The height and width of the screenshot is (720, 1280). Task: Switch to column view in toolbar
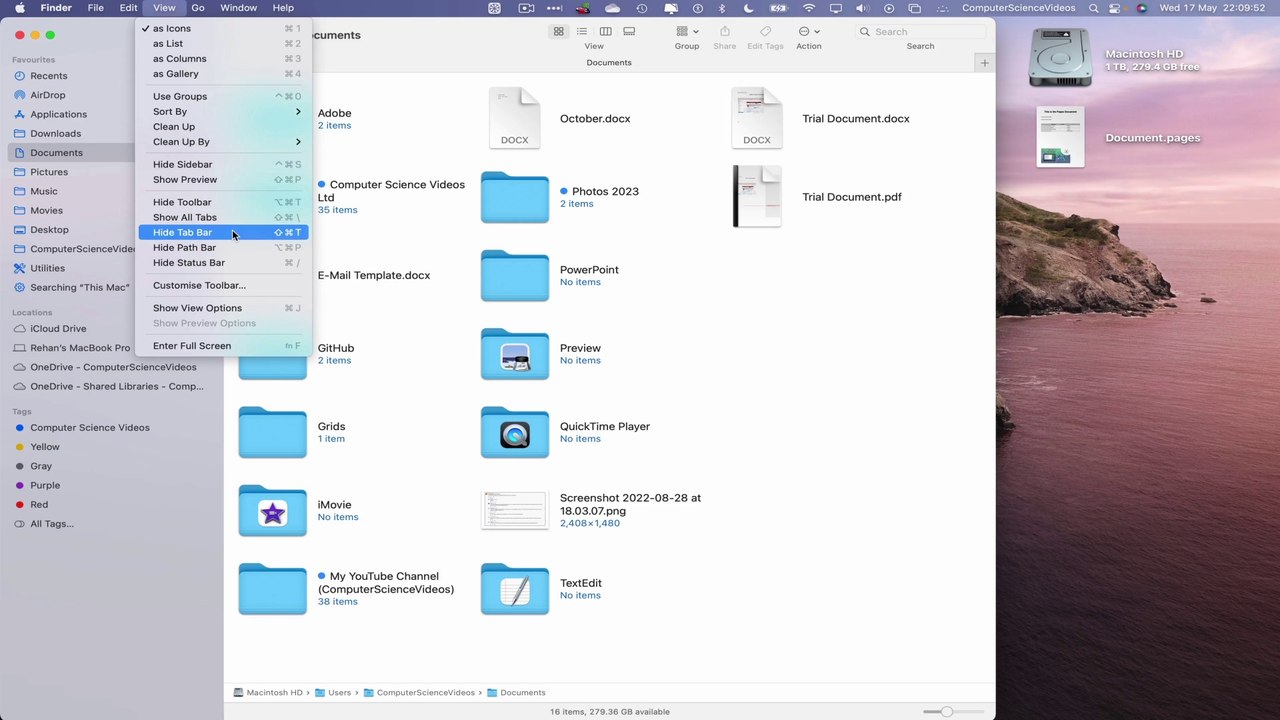point(605,31)
